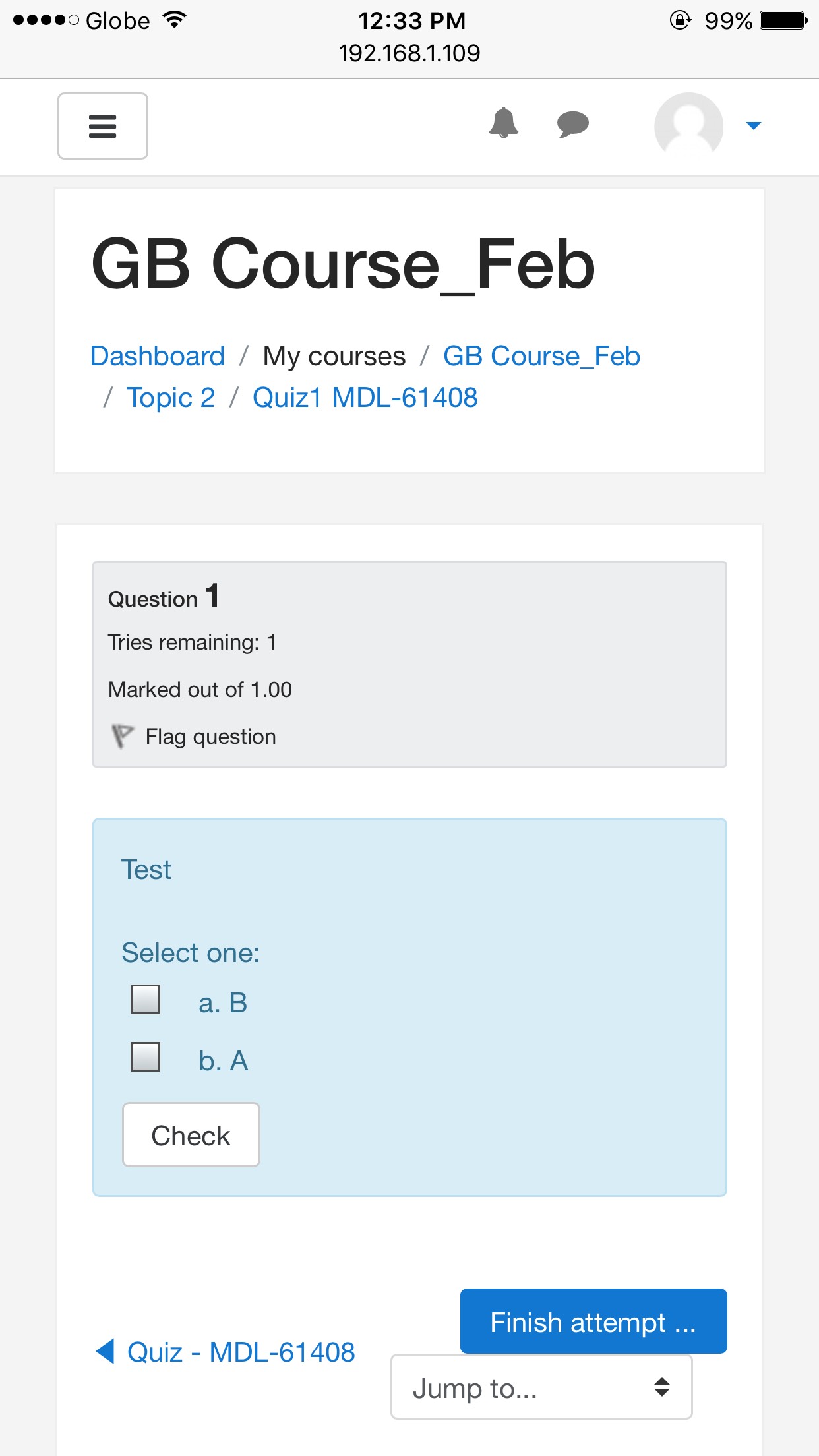819x1456 pixels.
Task: Open Topic 2 breadcrumb link
Action: click(x=171, y=398)
